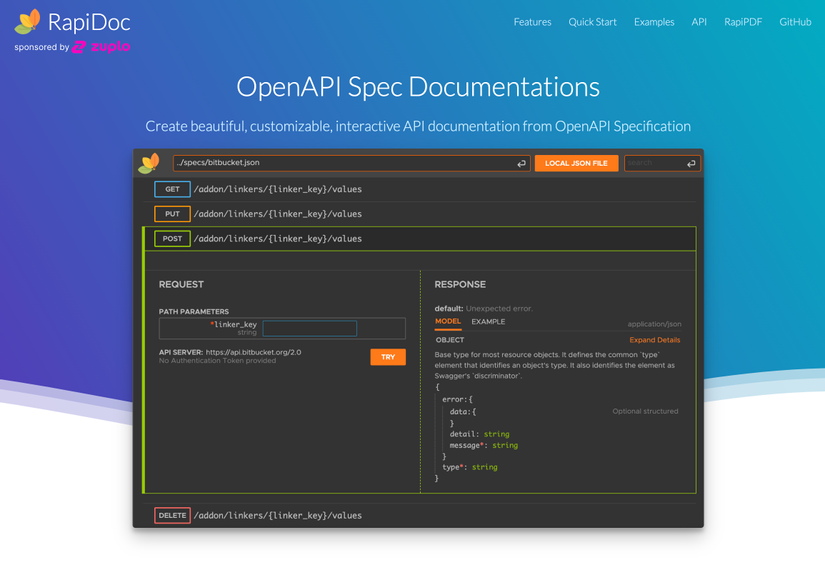Click the PUT method badge
The image size is (825, 570).
point(172,214)
